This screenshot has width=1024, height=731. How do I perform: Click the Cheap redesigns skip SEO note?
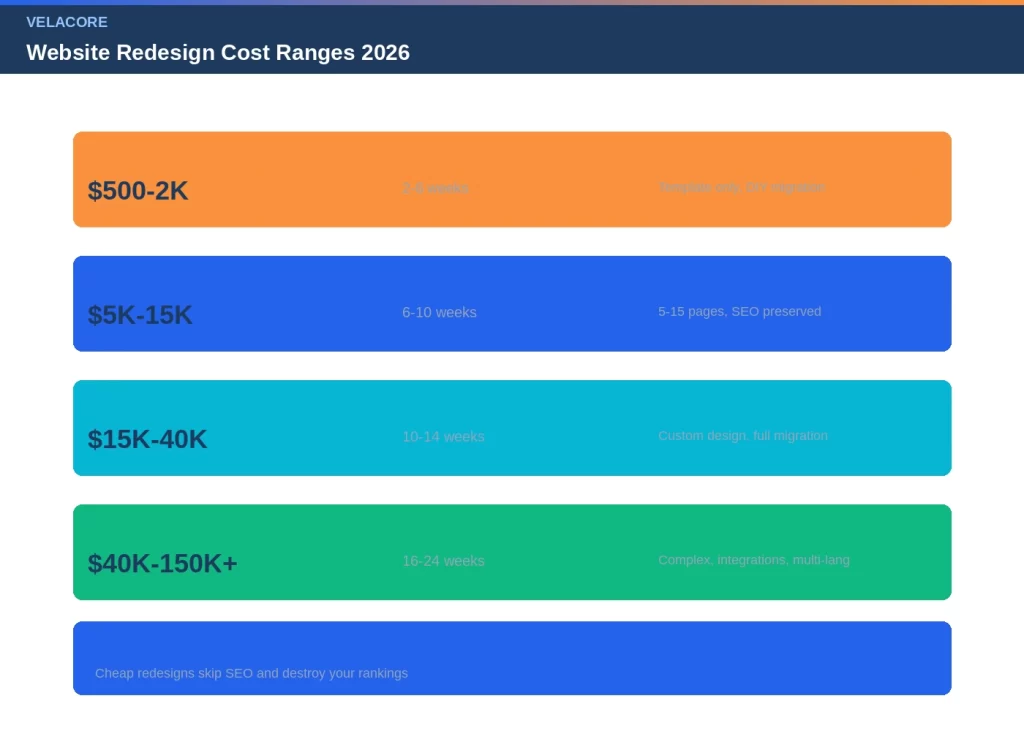click(x=251, y=674)
